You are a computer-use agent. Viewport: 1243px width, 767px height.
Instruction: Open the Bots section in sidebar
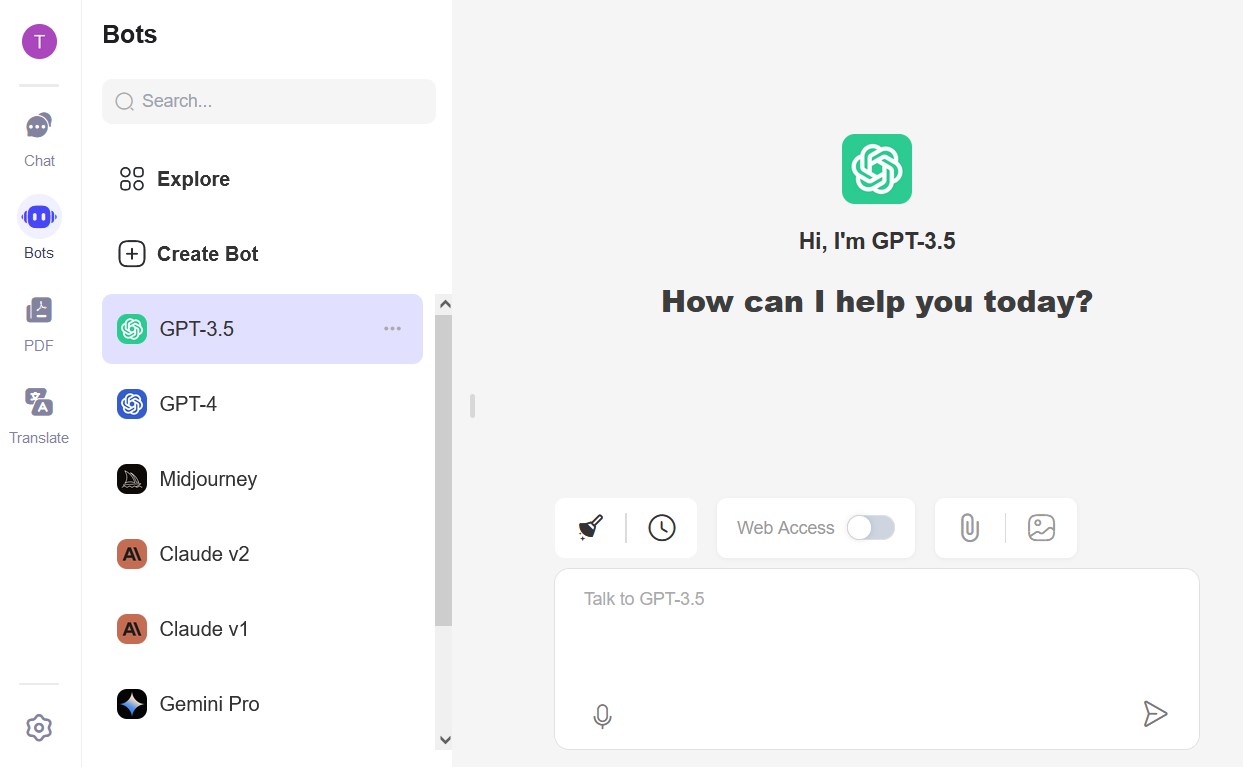coord(39,228)
